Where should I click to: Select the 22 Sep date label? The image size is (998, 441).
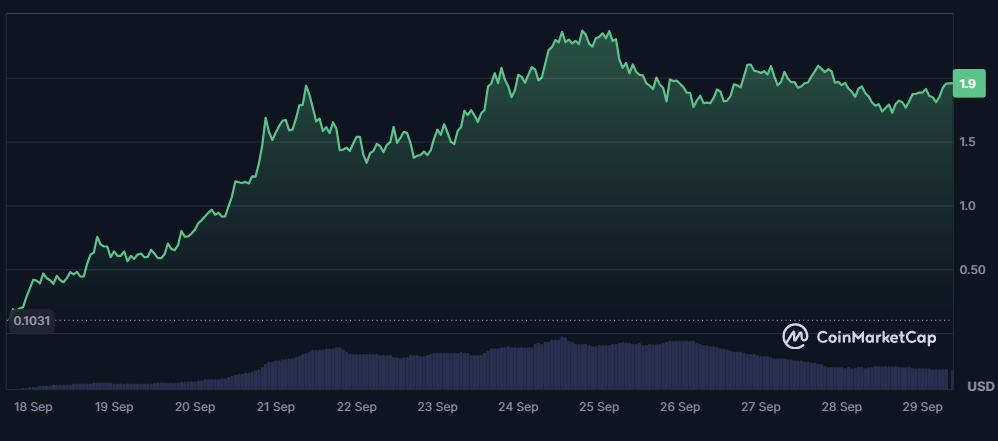pos(357,407)
